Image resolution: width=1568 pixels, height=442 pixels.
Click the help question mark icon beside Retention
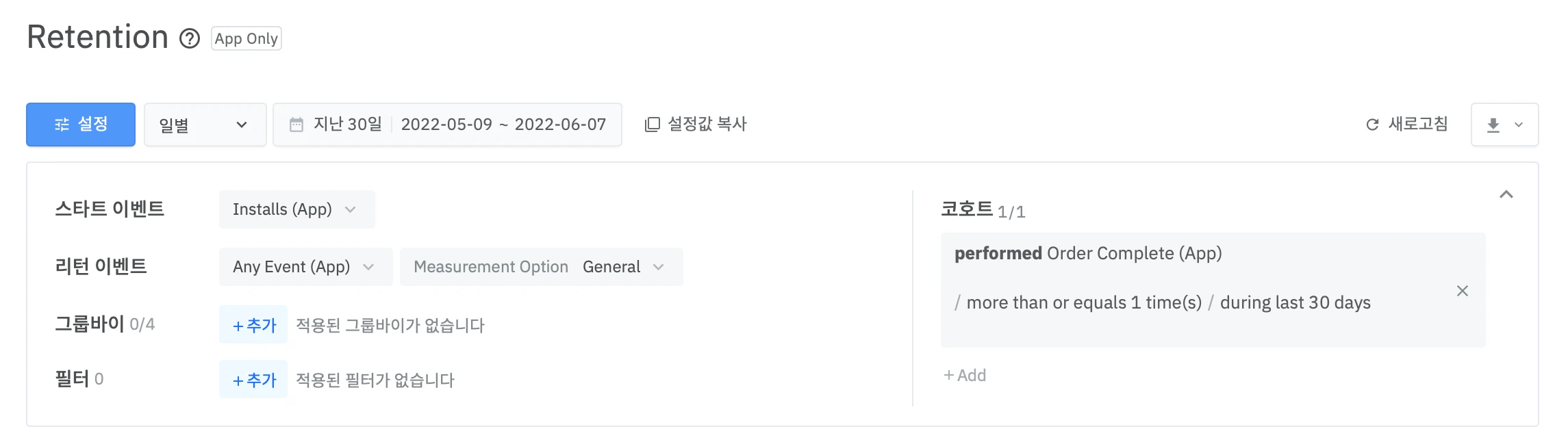(x=190, y=39)
